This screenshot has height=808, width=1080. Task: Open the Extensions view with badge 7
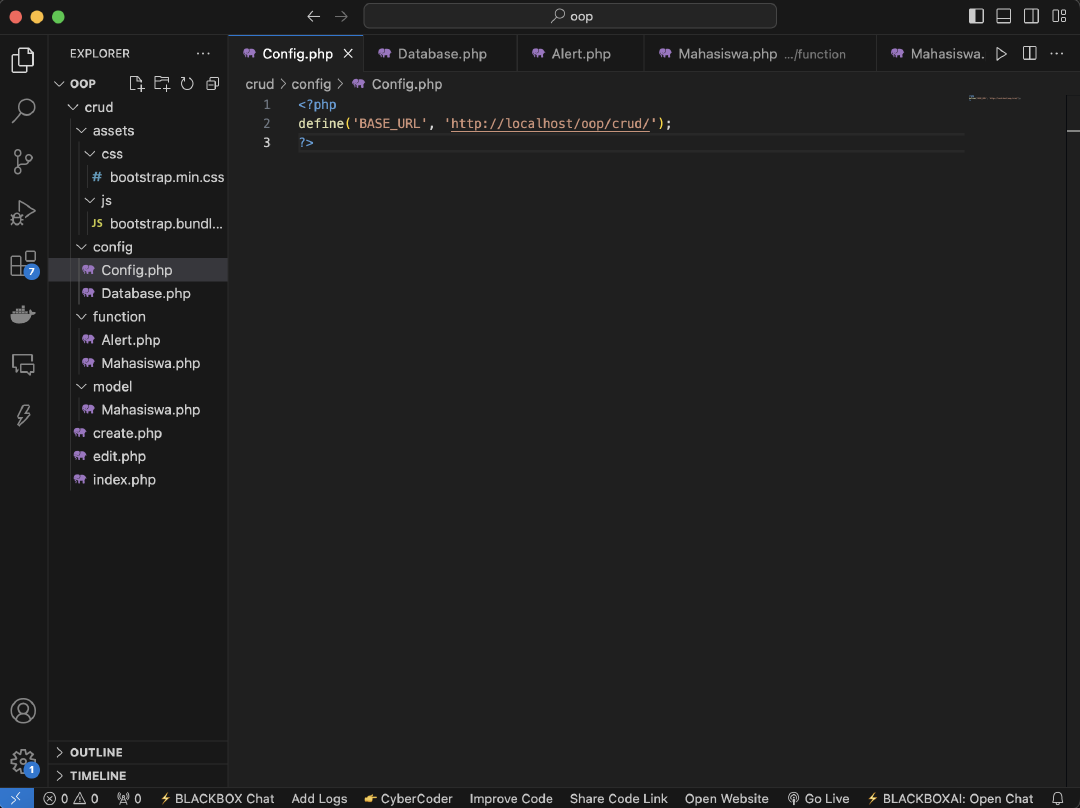pos(23,263)
